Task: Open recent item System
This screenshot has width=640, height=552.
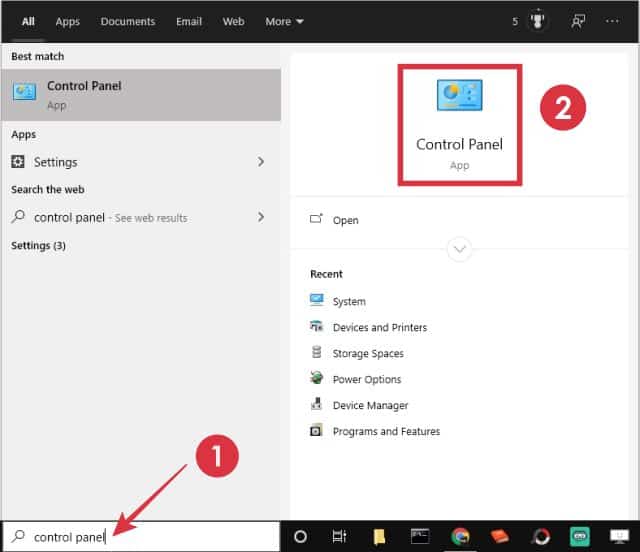Action: [x=349, y=302]
